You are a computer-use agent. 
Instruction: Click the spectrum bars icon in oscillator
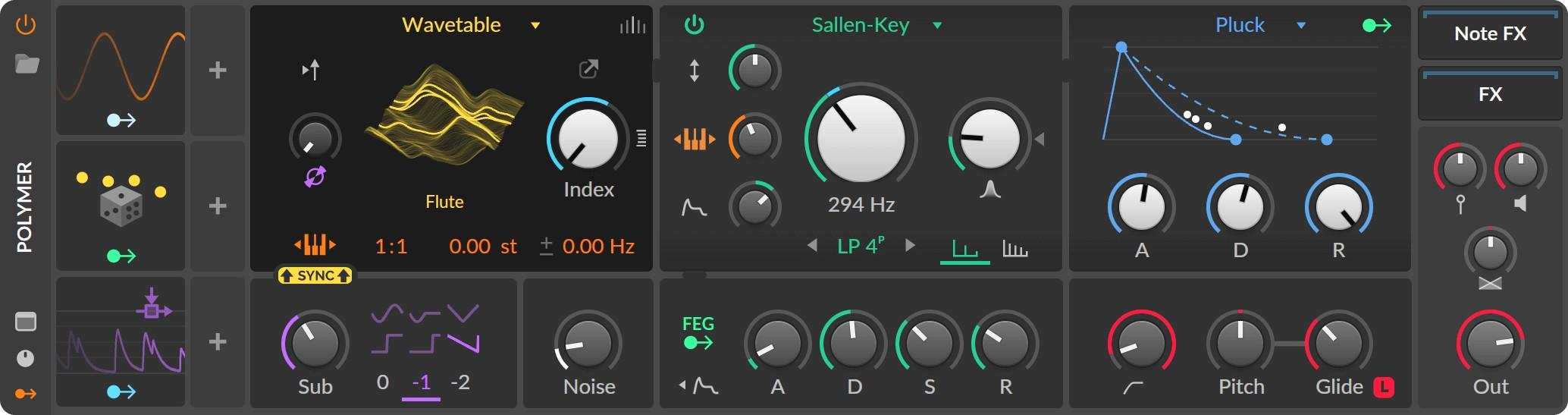pos(632,25)
